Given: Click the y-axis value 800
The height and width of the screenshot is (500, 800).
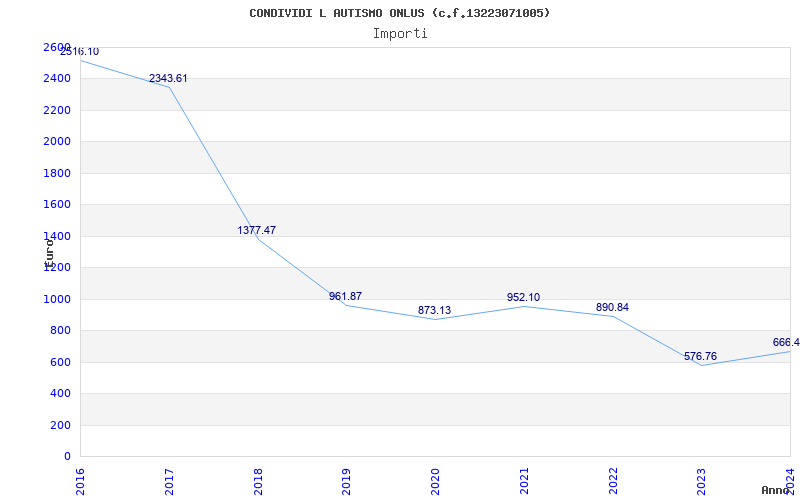Looking at the screenshot, I should coord(61,331).
